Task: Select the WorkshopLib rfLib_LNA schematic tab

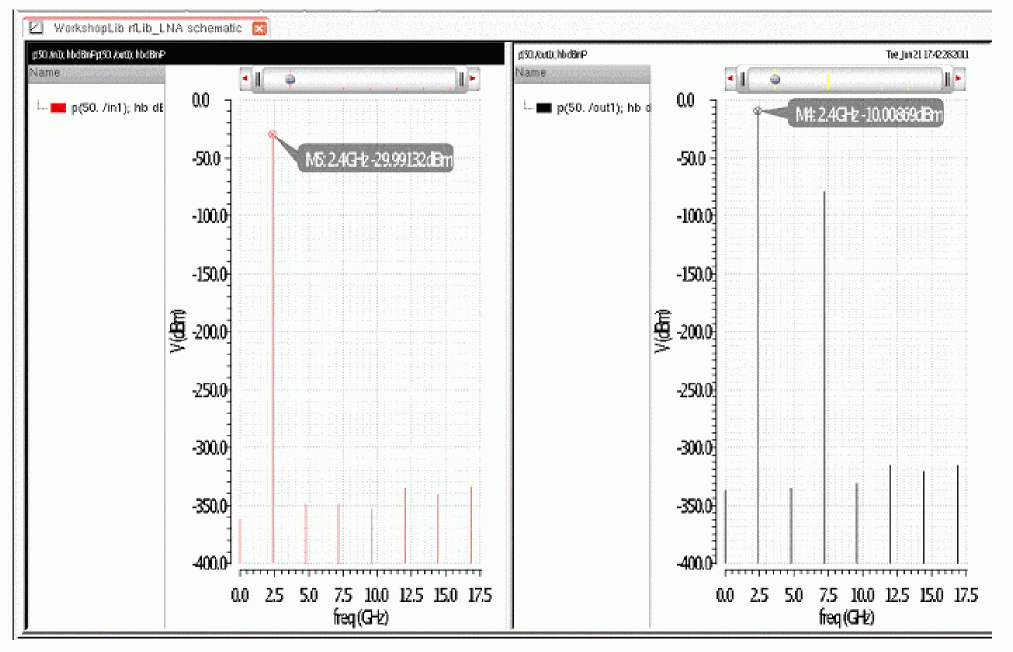Action: pos(147,28)
